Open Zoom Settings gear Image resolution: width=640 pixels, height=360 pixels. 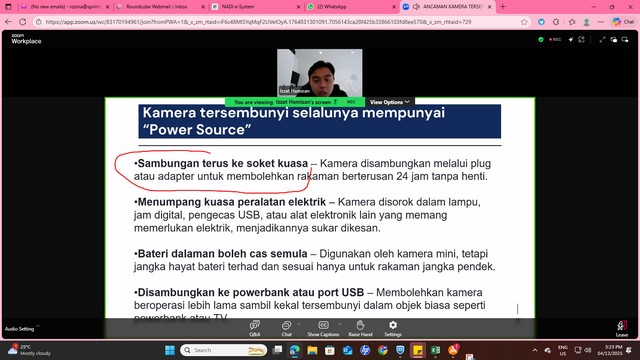pyautogui.click(x=393, y=328)
